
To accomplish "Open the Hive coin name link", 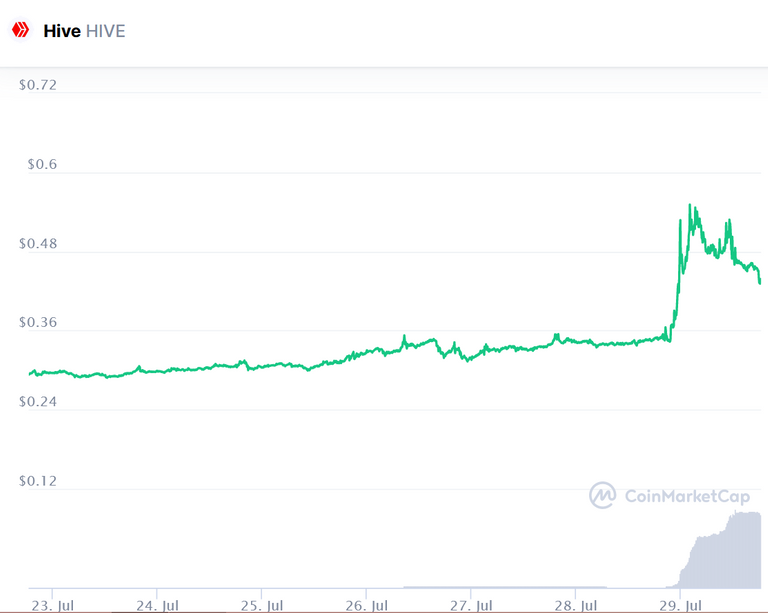I will point(62,31).
